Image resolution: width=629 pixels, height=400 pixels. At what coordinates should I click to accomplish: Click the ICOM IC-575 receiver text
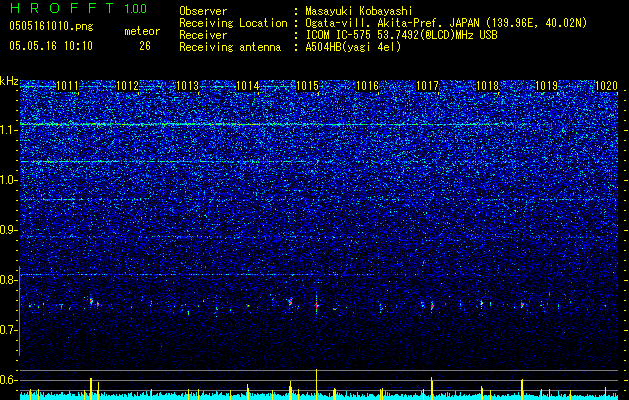click(x=401, y=35)
